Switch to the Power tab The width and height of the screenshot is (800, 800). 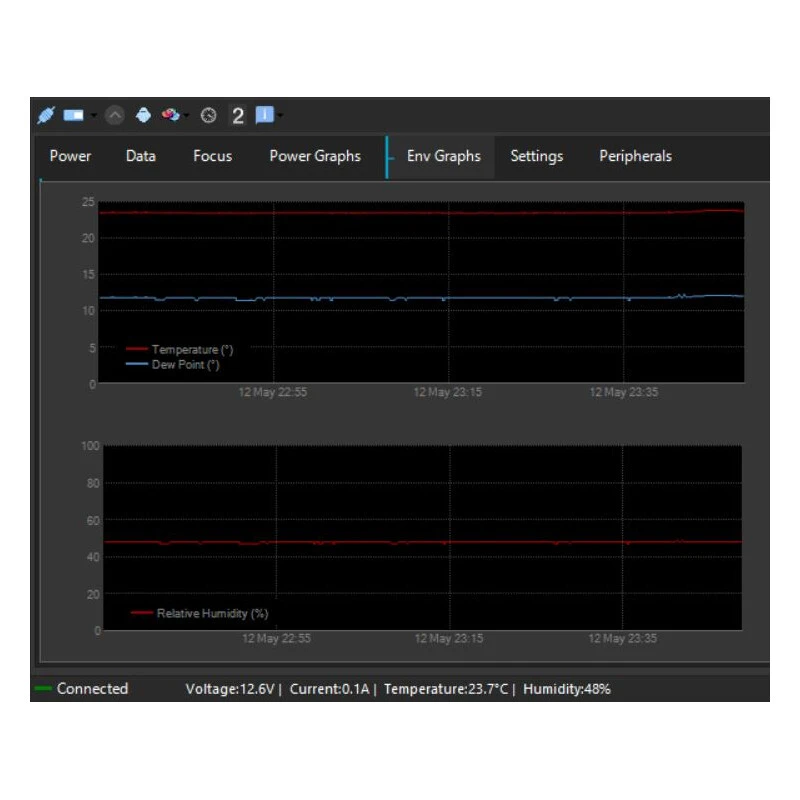click(x=70, y=156)
